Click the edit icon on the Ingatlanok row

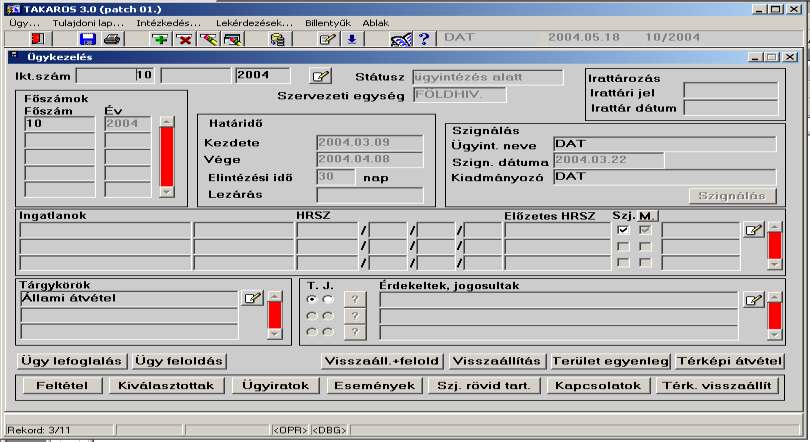coord(754,230)
